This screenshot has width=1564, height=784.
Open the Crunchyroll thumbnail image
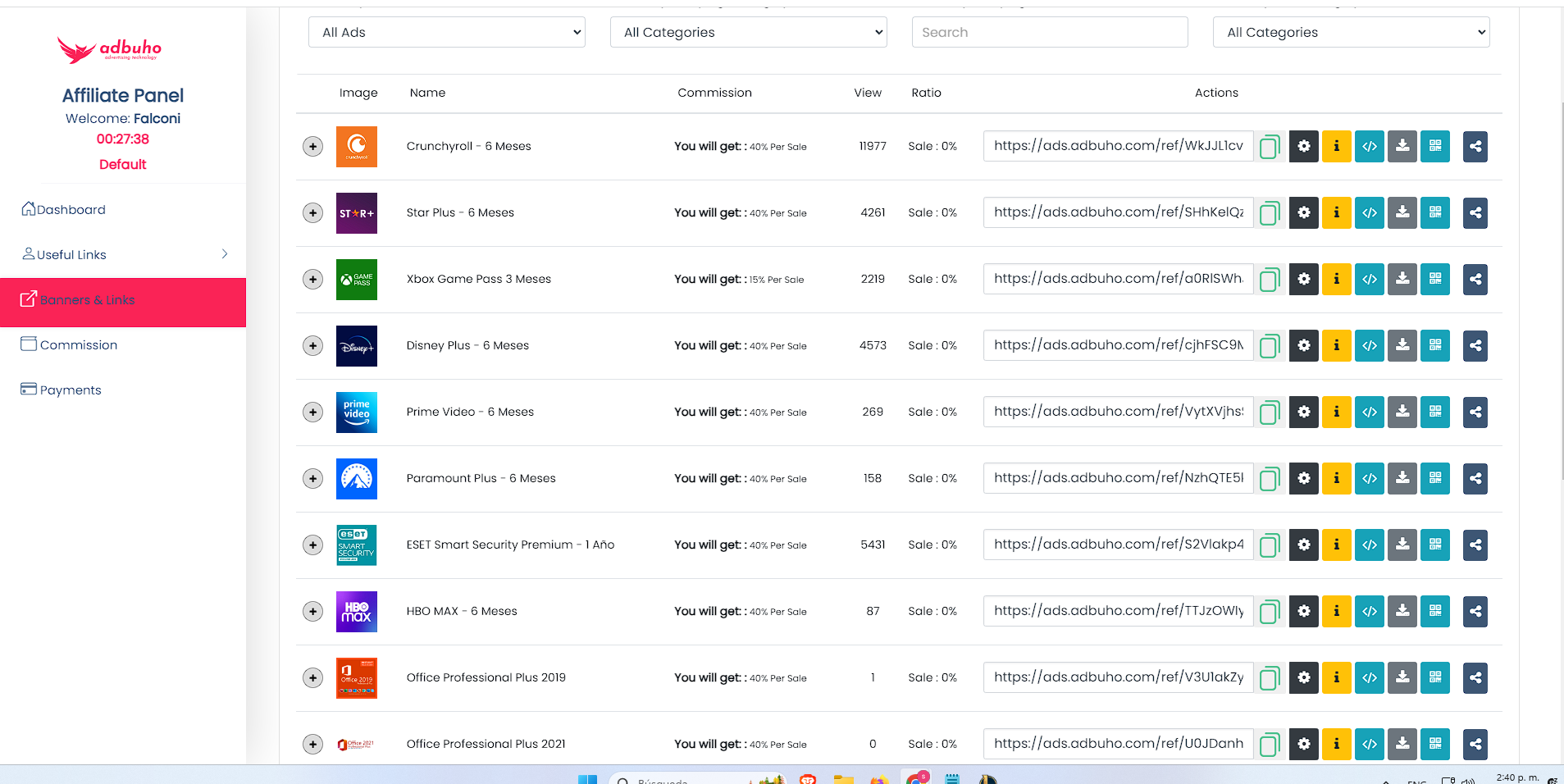click(357, 147)
